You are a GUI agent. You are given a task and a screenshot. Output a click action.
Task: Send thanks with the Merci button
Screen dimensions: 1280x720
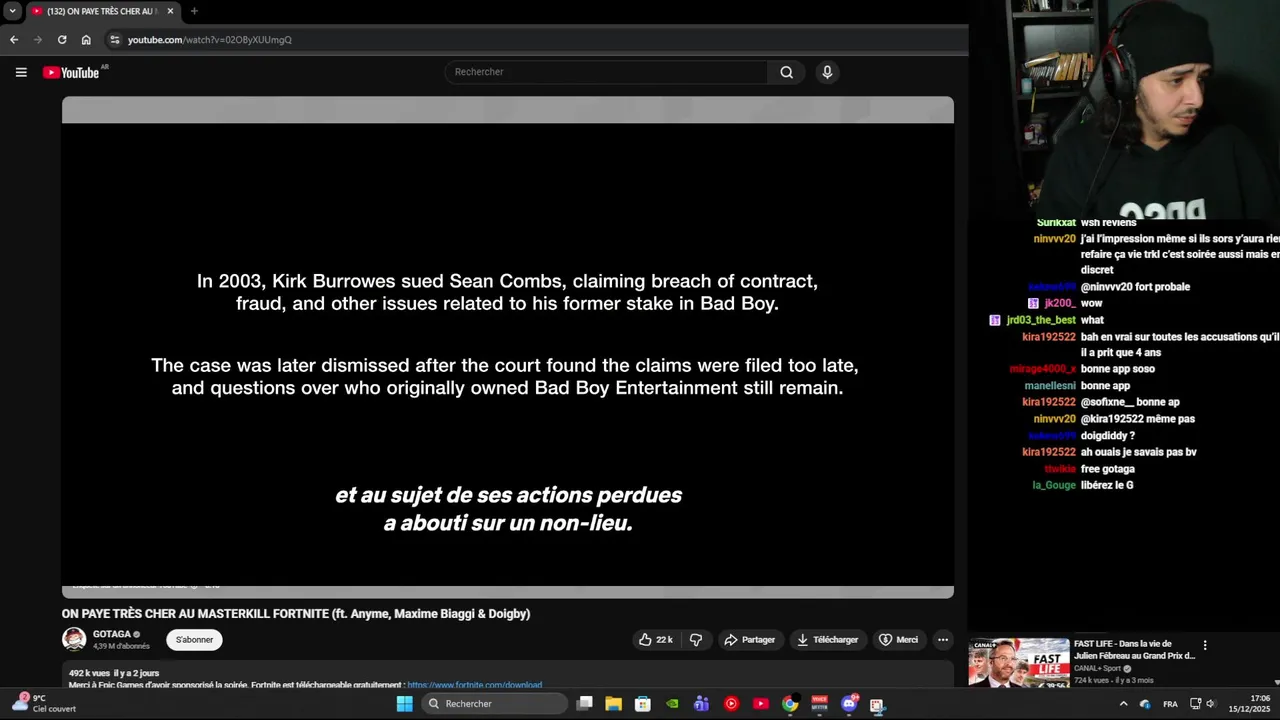point(898,640)
